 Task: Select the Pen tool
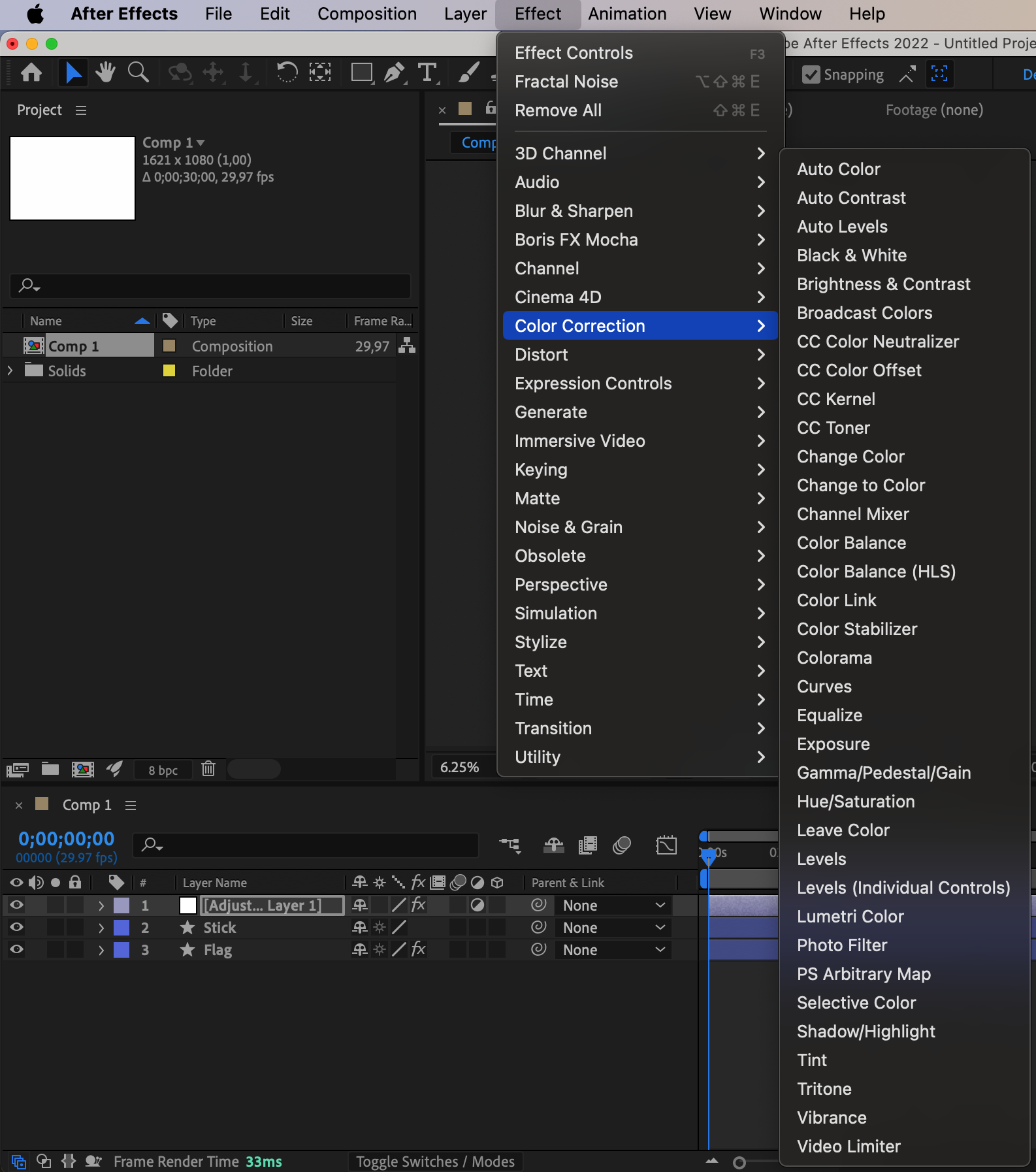[x=395, y=73]
